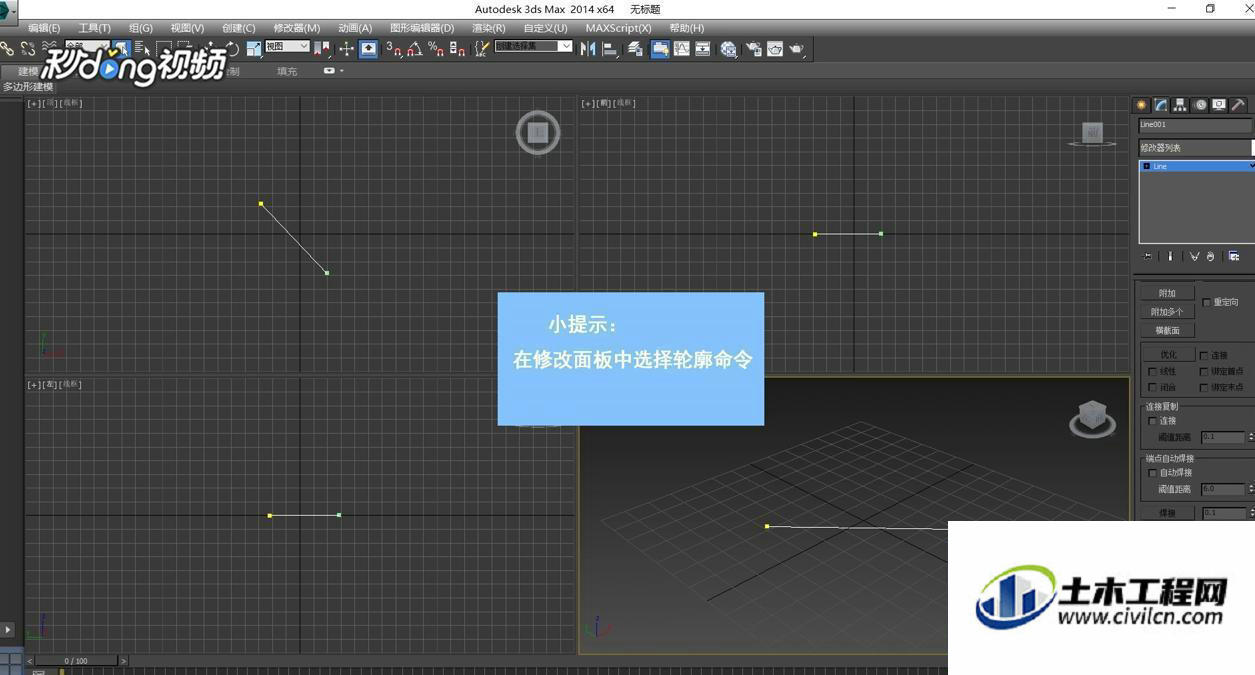
Task: Open the 修改器列表 modifier list dropdown
Action: point(1196,147)
